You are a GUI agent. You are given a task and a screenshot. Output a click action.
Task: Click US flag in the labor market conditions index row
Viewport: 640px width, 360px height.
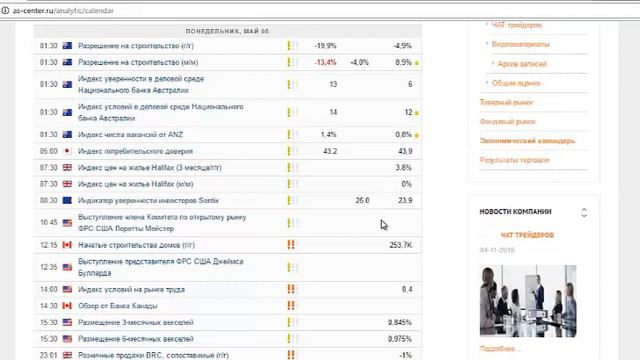67,289
